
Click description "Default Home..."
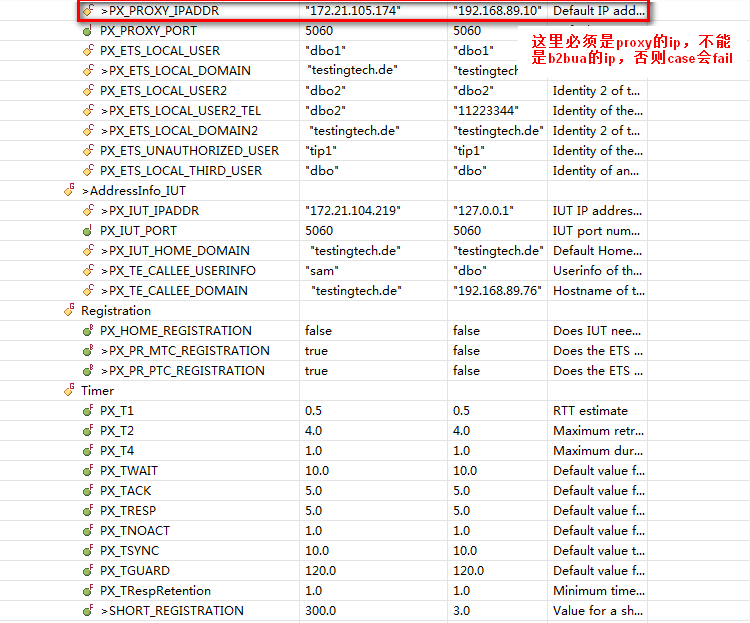(597, 251)
